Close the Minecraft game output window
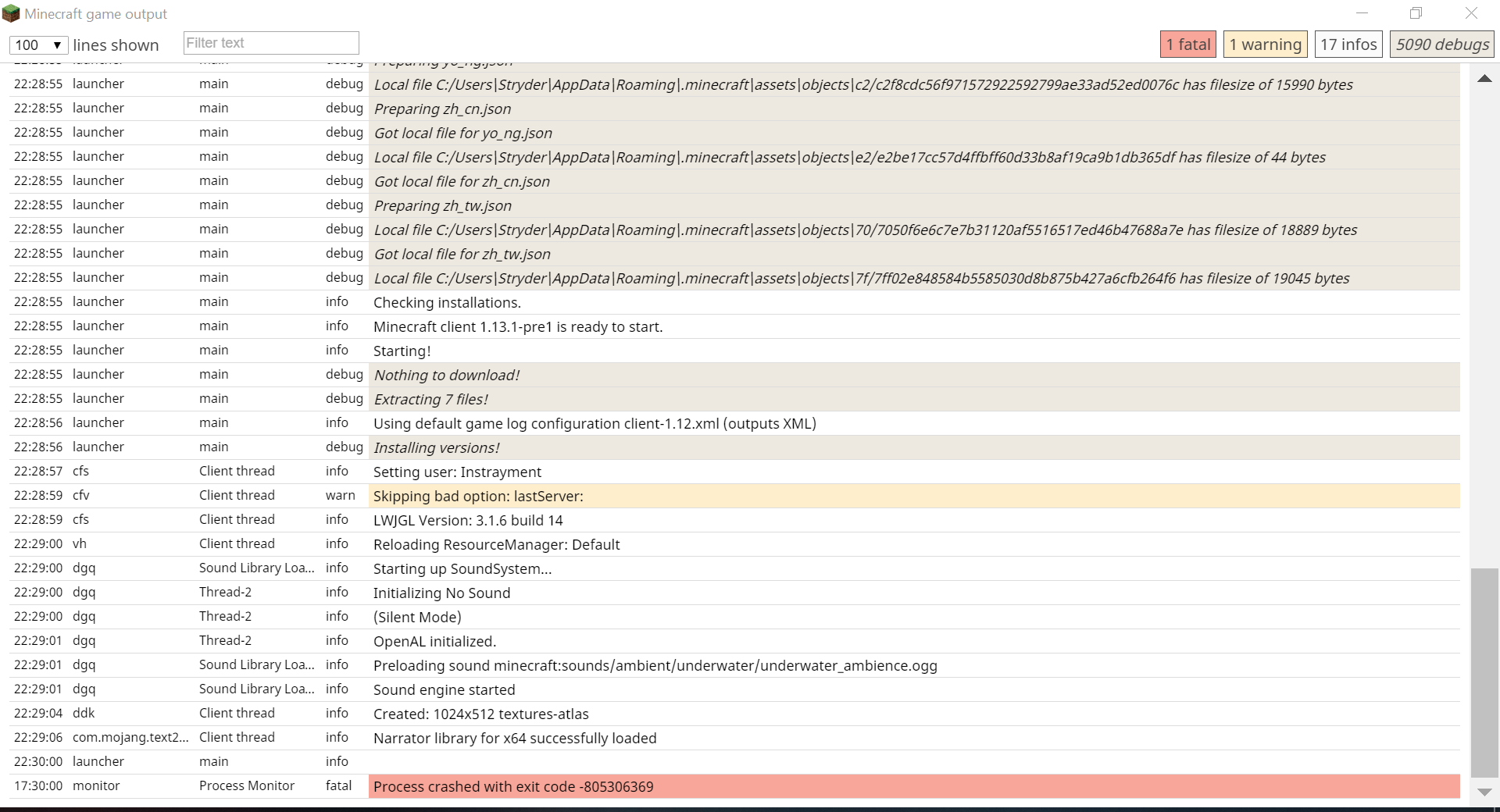This screenshot has height=812, width=1500. tap(1471, 13)
